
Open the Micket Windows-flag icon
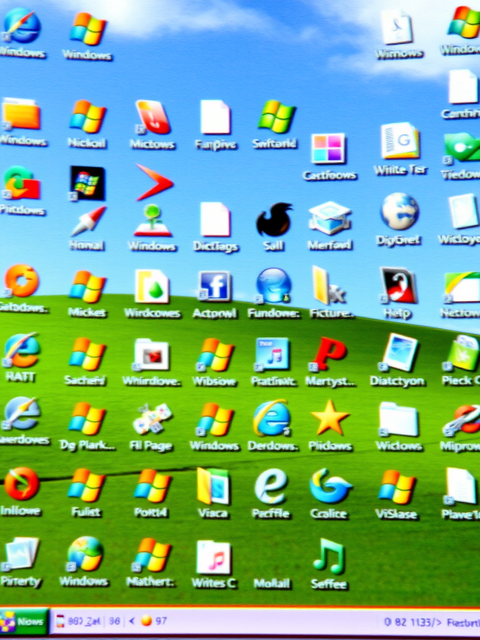pyautogui.click(x=87, y=287)
